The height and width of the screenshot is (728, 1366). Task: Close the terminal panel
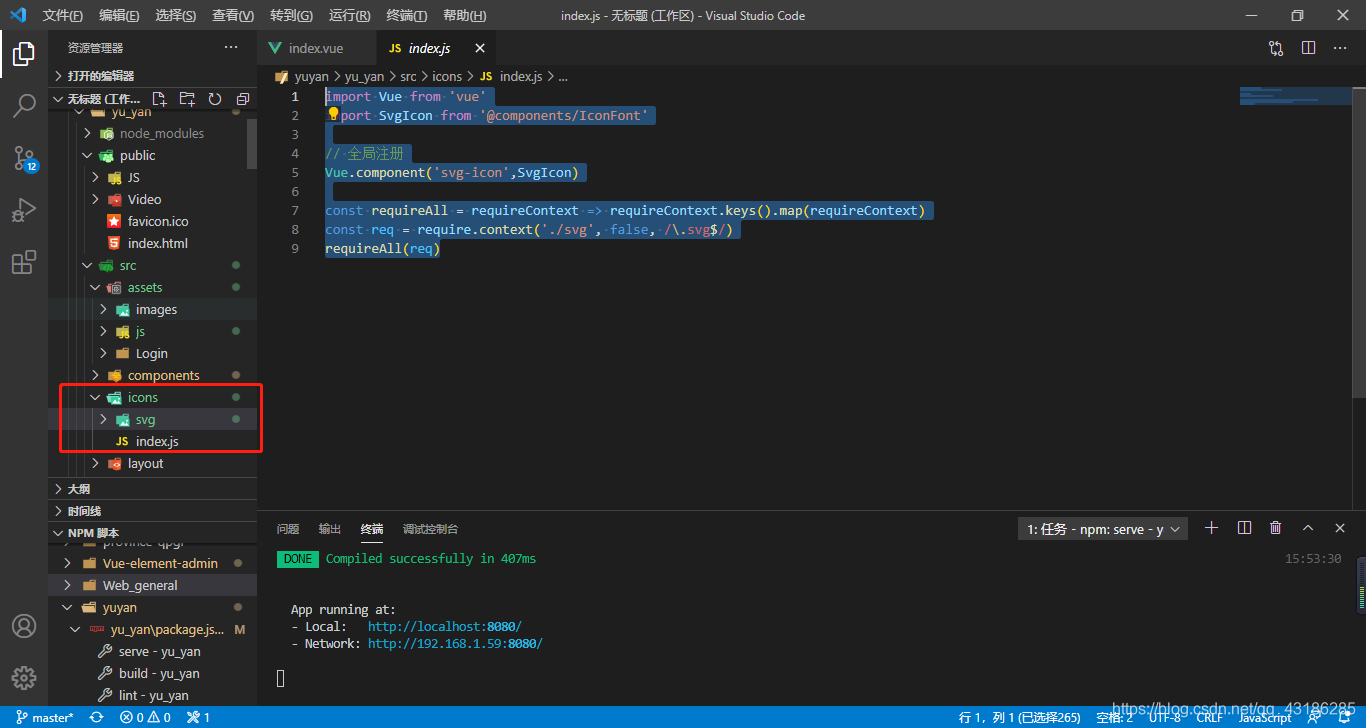point(1340,528)
